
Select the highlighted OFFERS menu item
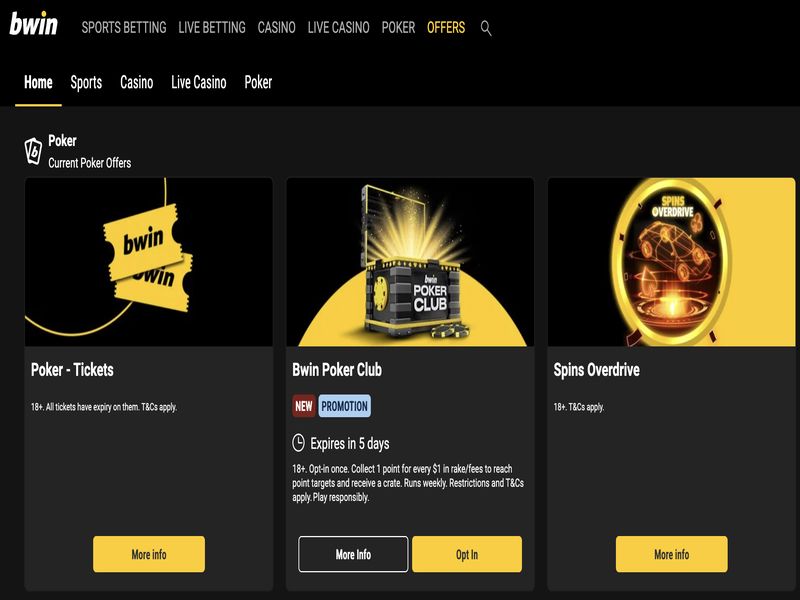[446, 28]
